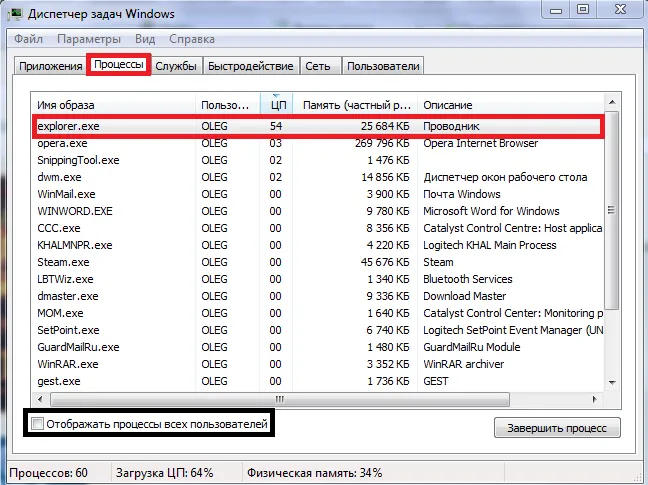
Task: Open the Файл menu
Action: coord(28,39)
